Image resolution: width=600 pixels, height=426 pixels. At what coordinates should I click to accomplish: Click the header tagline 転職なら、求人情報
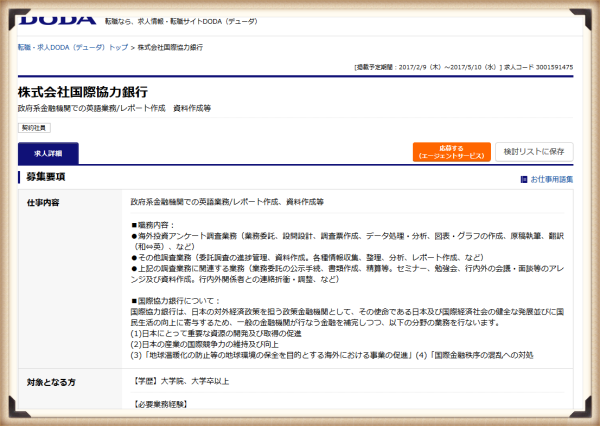pyautogui.click(x=181, y=21)
